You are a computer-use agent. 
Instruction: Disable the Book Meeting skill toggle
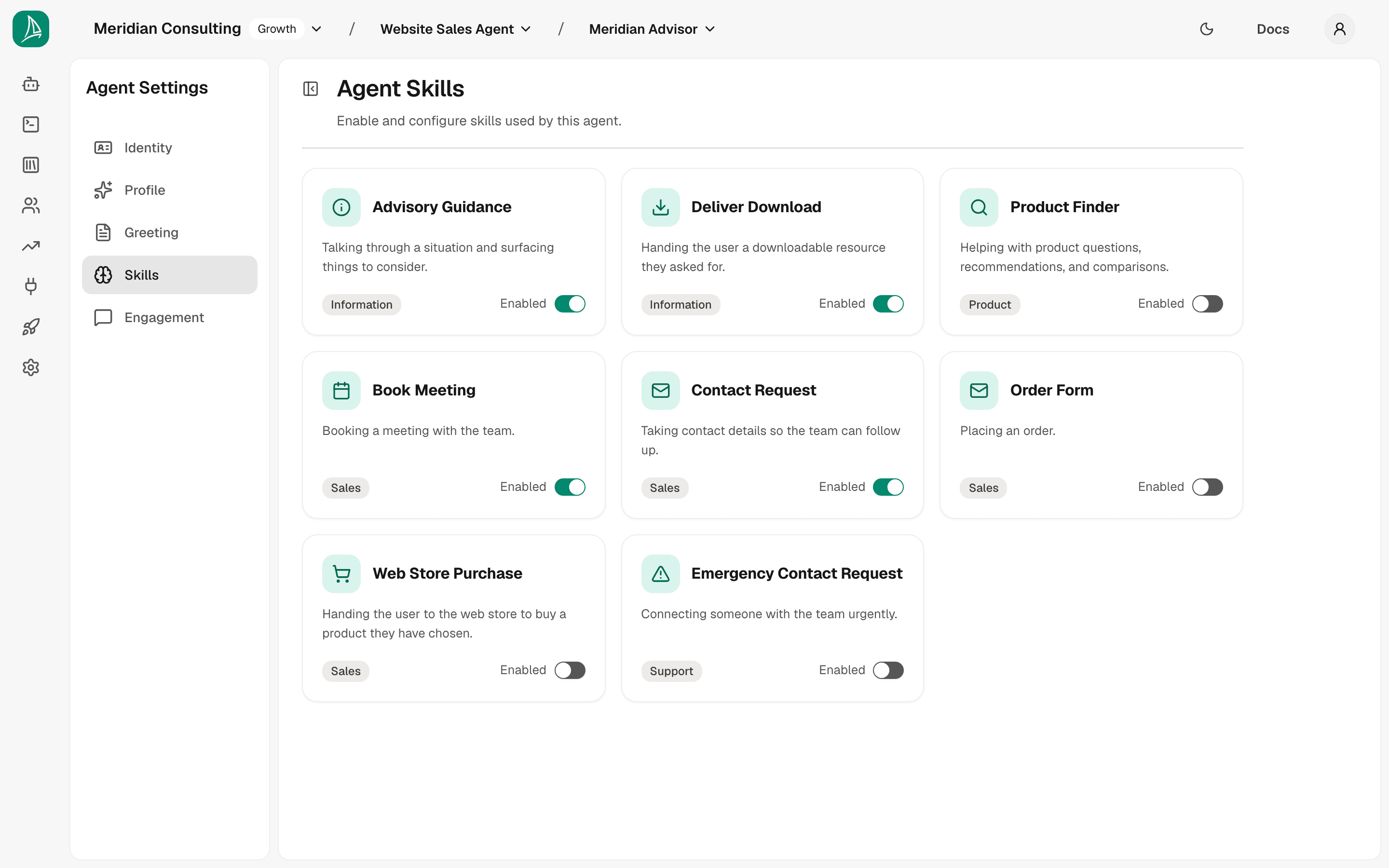(570, 487)
